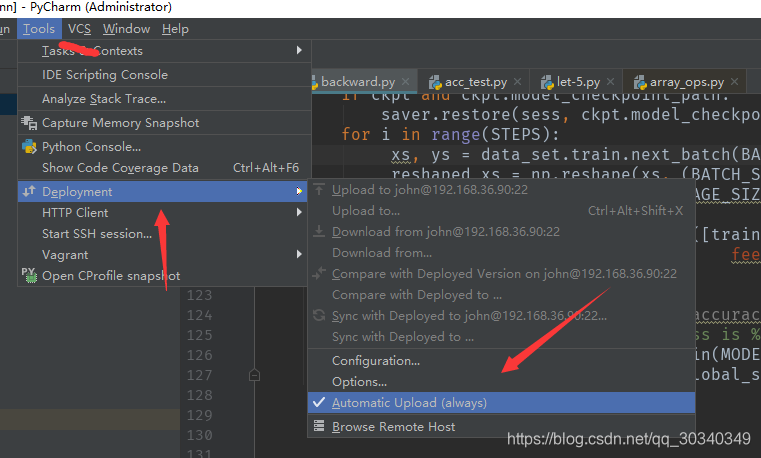Viewport: 761px width, 458px height.
Task: Click 'saver.restore' in the code
Action: (446, 114)
